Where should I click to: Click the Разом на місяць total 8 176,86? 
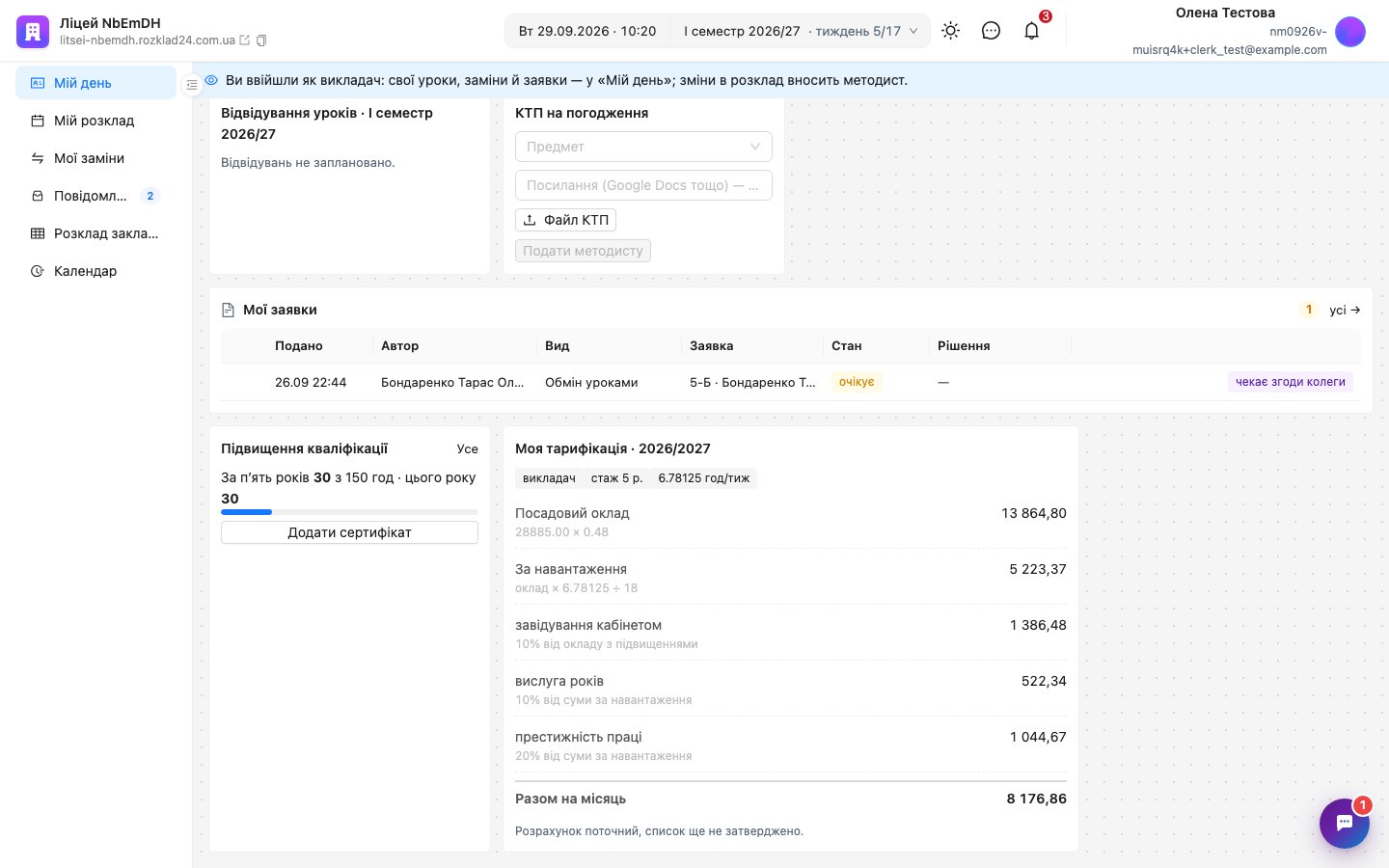(1037, 799)
